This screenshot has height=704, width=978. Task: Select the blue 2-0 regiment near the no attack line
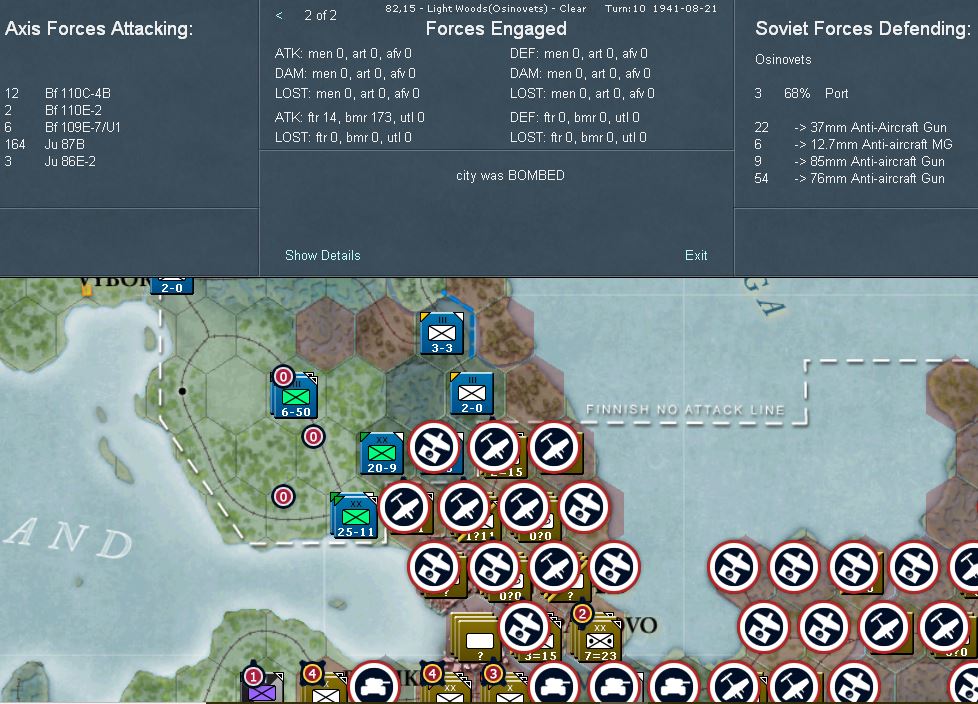[x=472, y=393]
